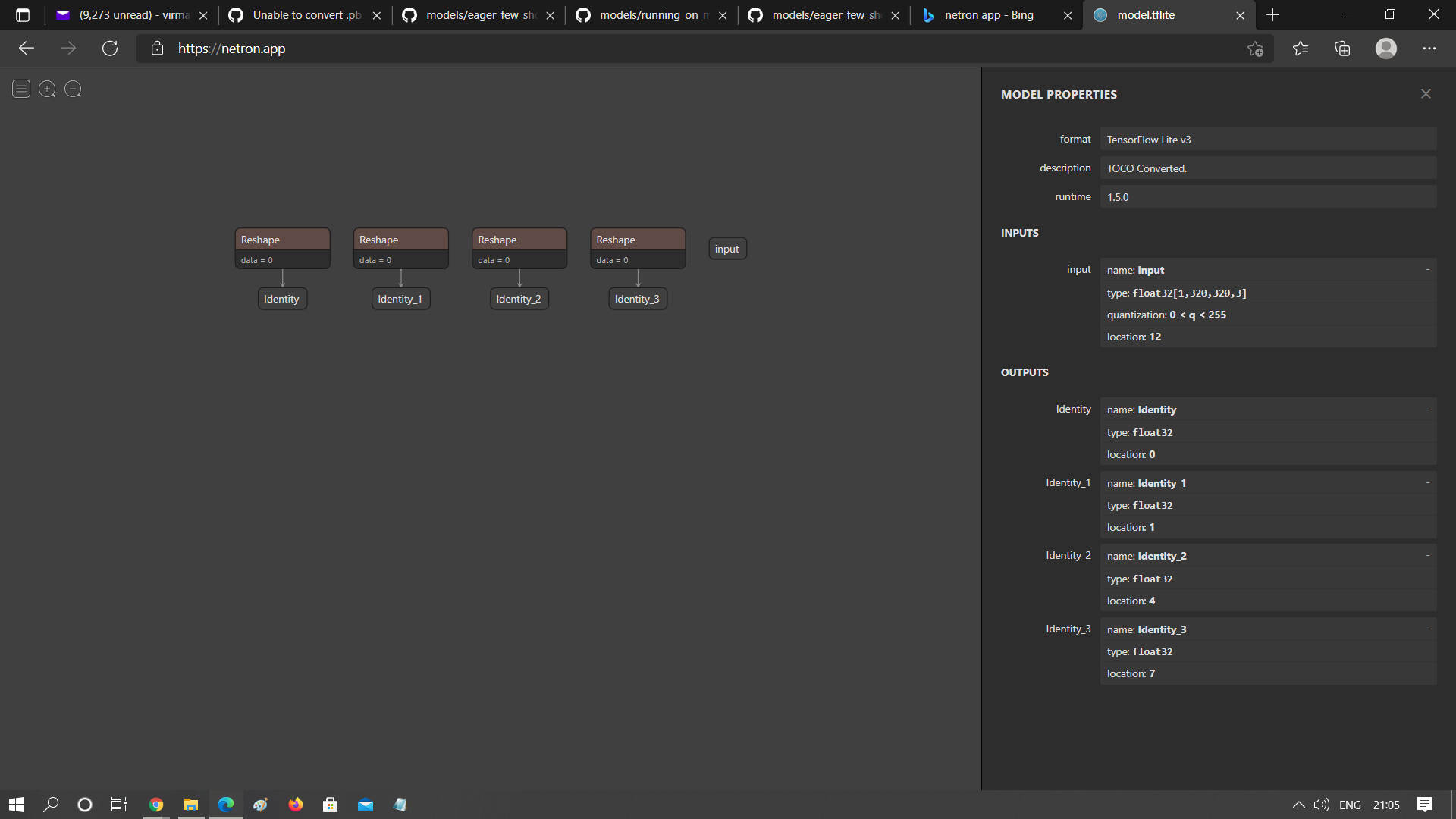Screen dimensions: 1456x819
Task: Open the browser favorites star icon
Action: (x=1301, y=49)
